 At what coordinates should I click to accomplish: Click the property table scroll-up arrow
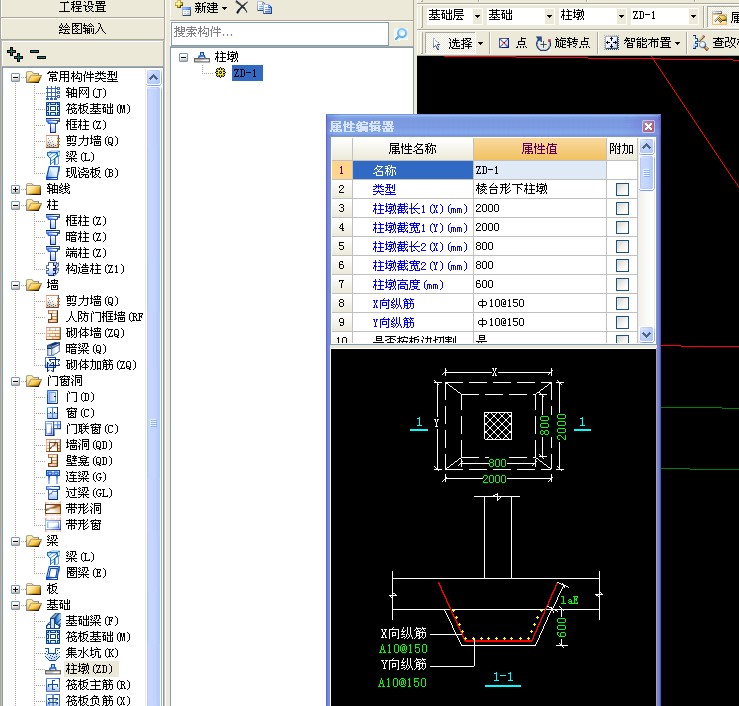tap(646, 146)
